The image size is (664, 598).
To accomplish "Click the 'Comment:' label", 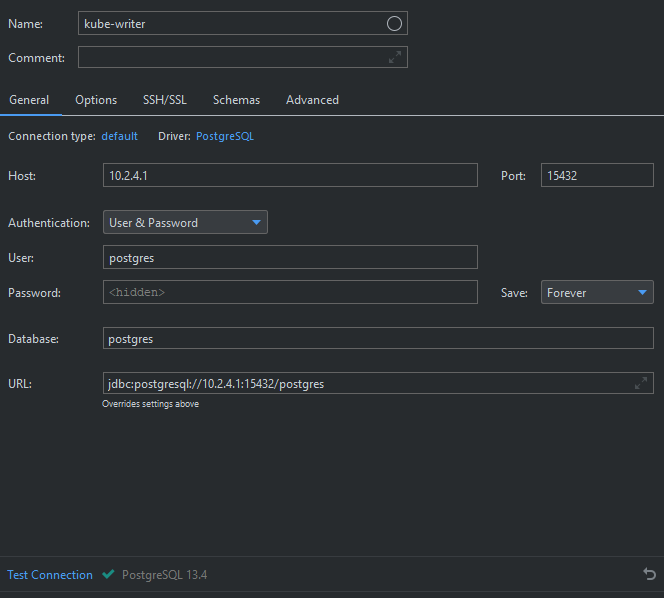I will (x=36, y=58).
